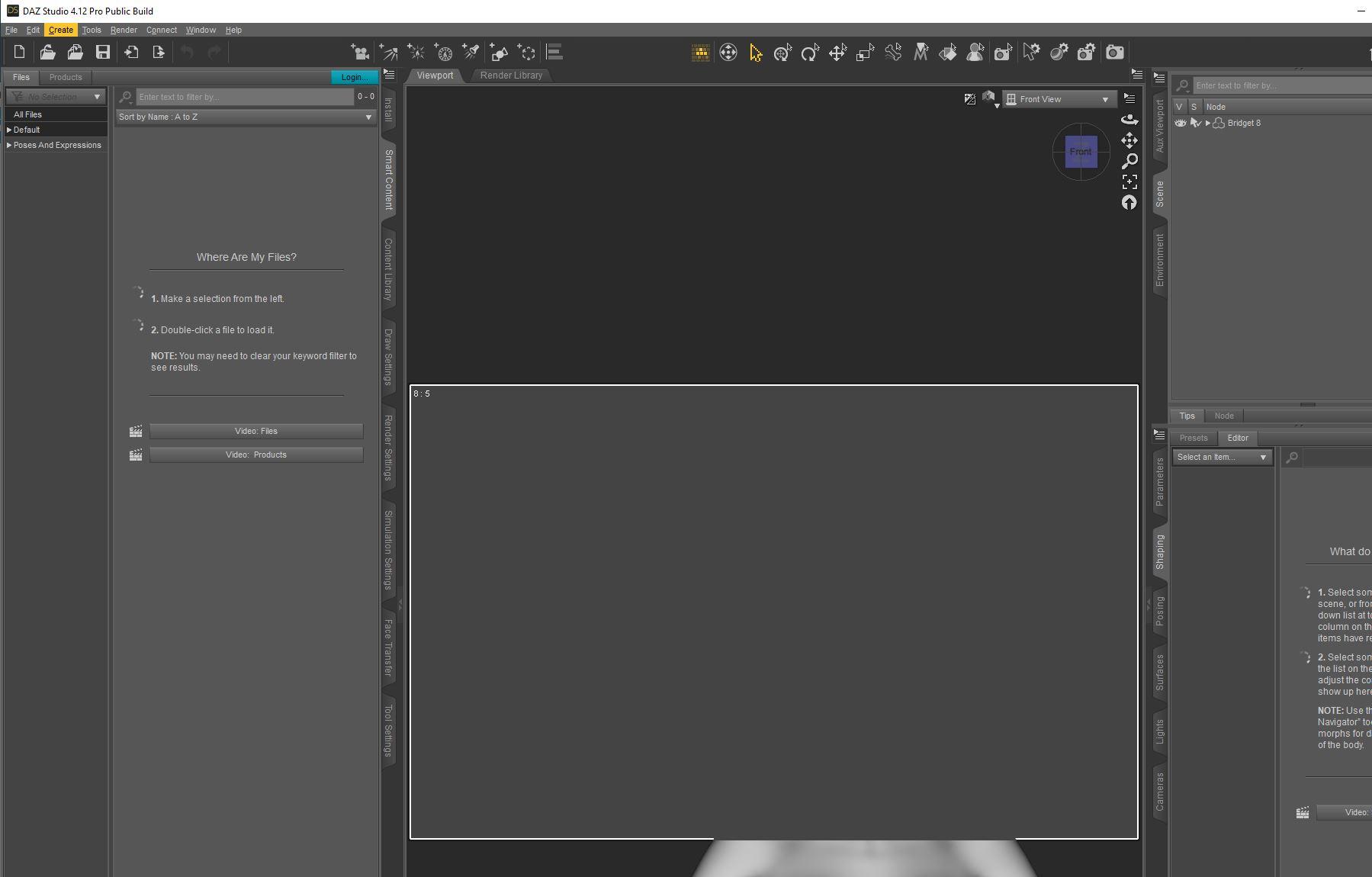
Task: Open the Content Library side tab
Action: [388, 268]
